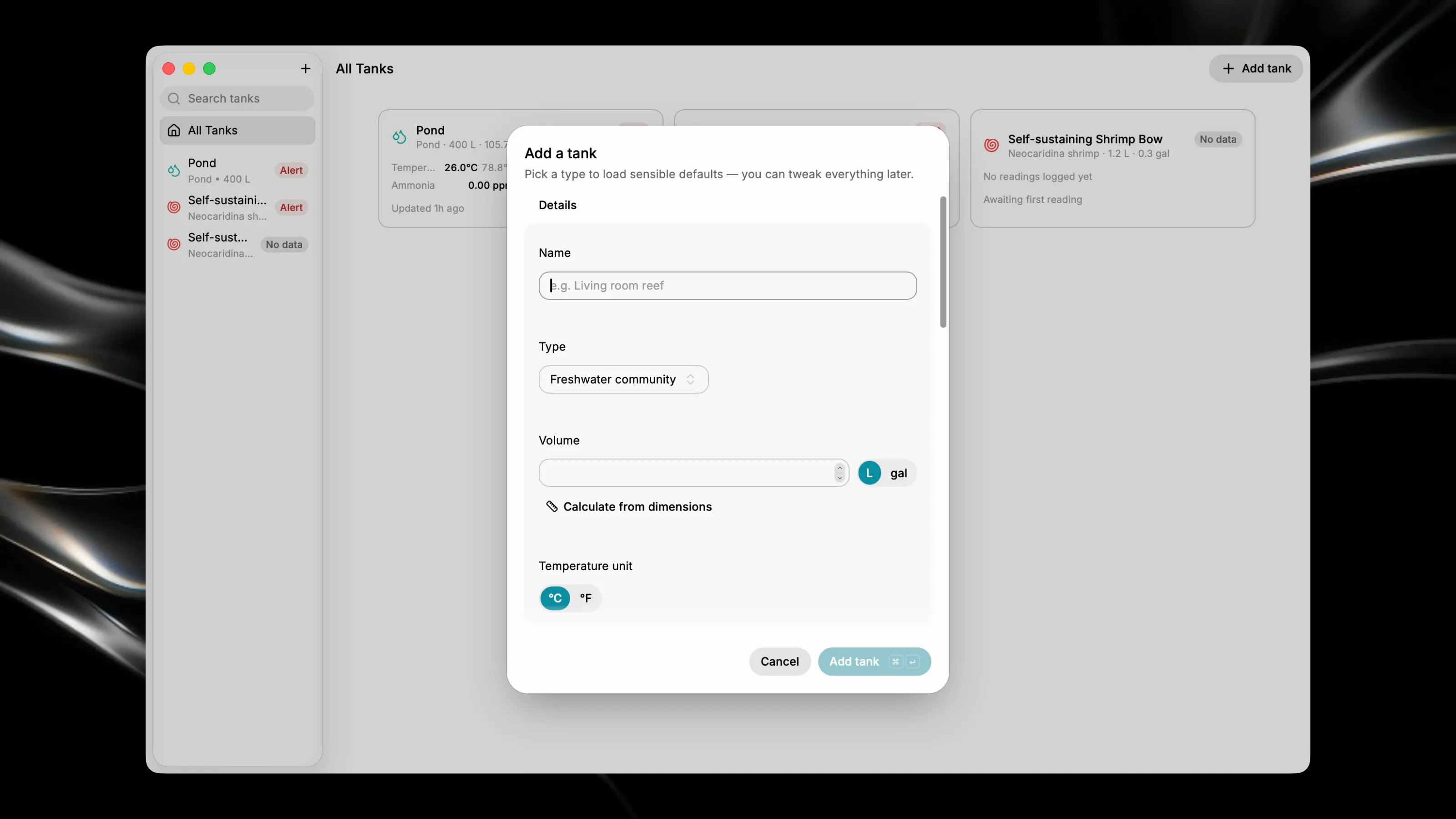
Task: Click the spiral icon on the Shrimp Bow card
Action: (991, 145)
